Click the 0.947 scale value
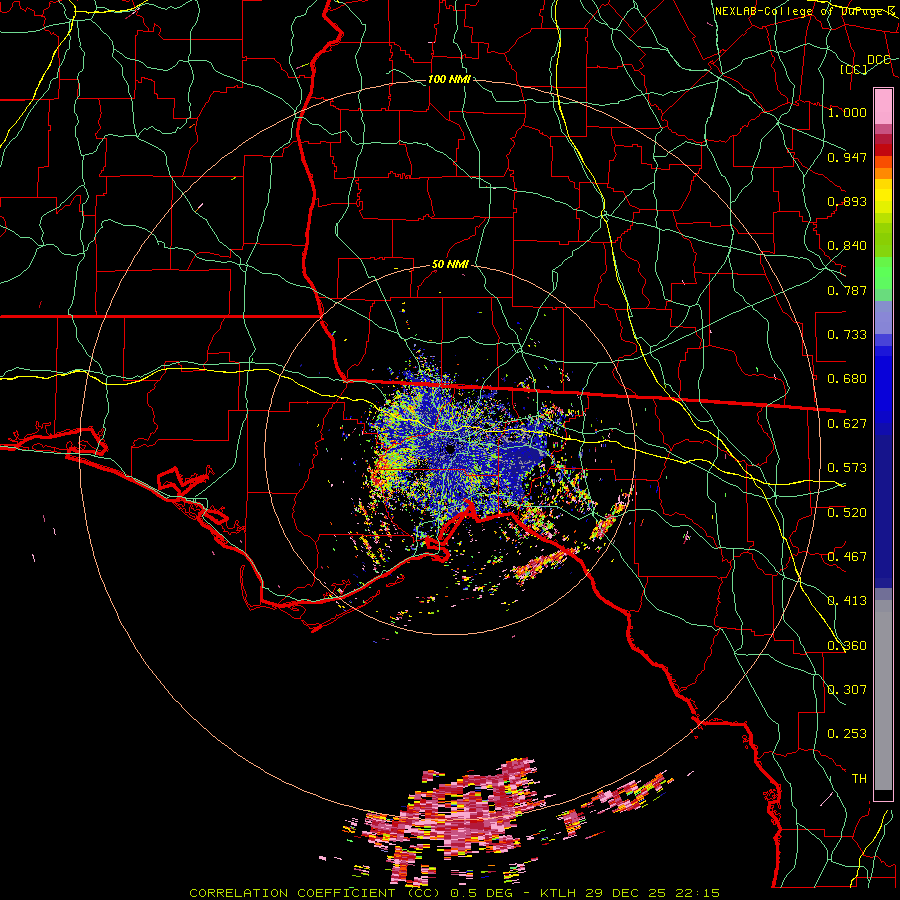Image resolution: width=900 pixels, height=900 pixels. [x=847, y=157]
